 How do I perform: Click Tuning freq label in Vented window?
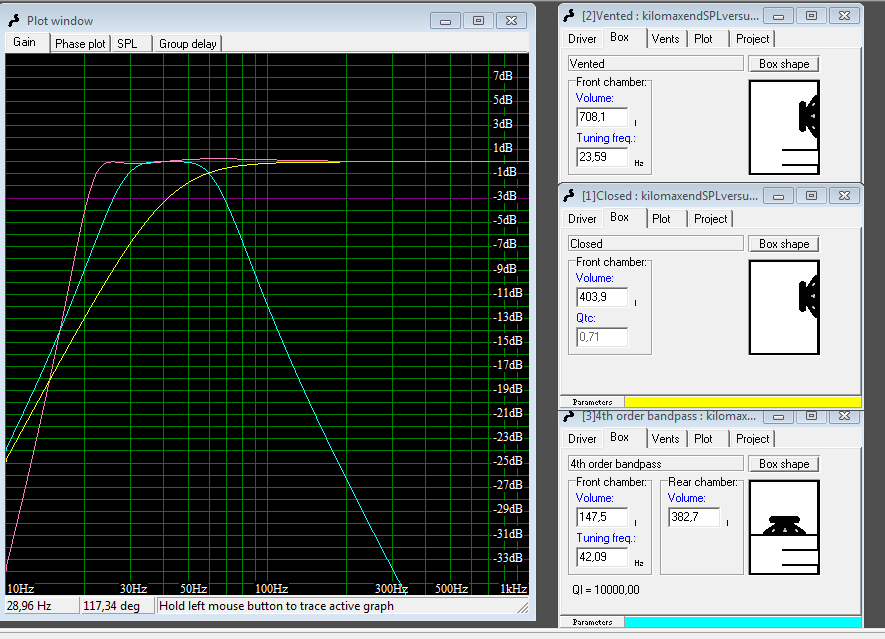pos(606,138)
